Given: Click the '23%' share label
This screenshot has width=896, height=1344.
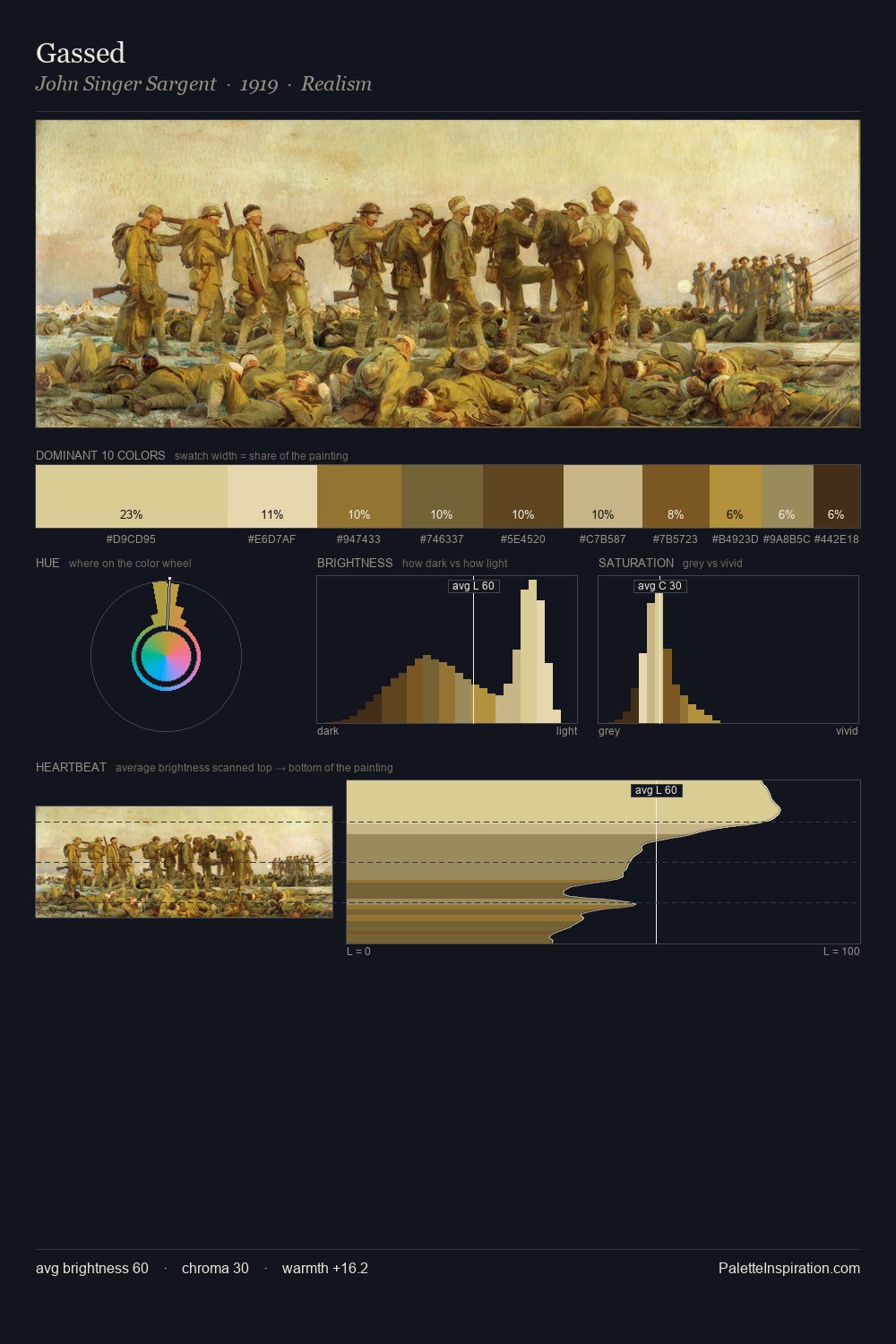Looking at the screenshot, I should pos(131,514).
